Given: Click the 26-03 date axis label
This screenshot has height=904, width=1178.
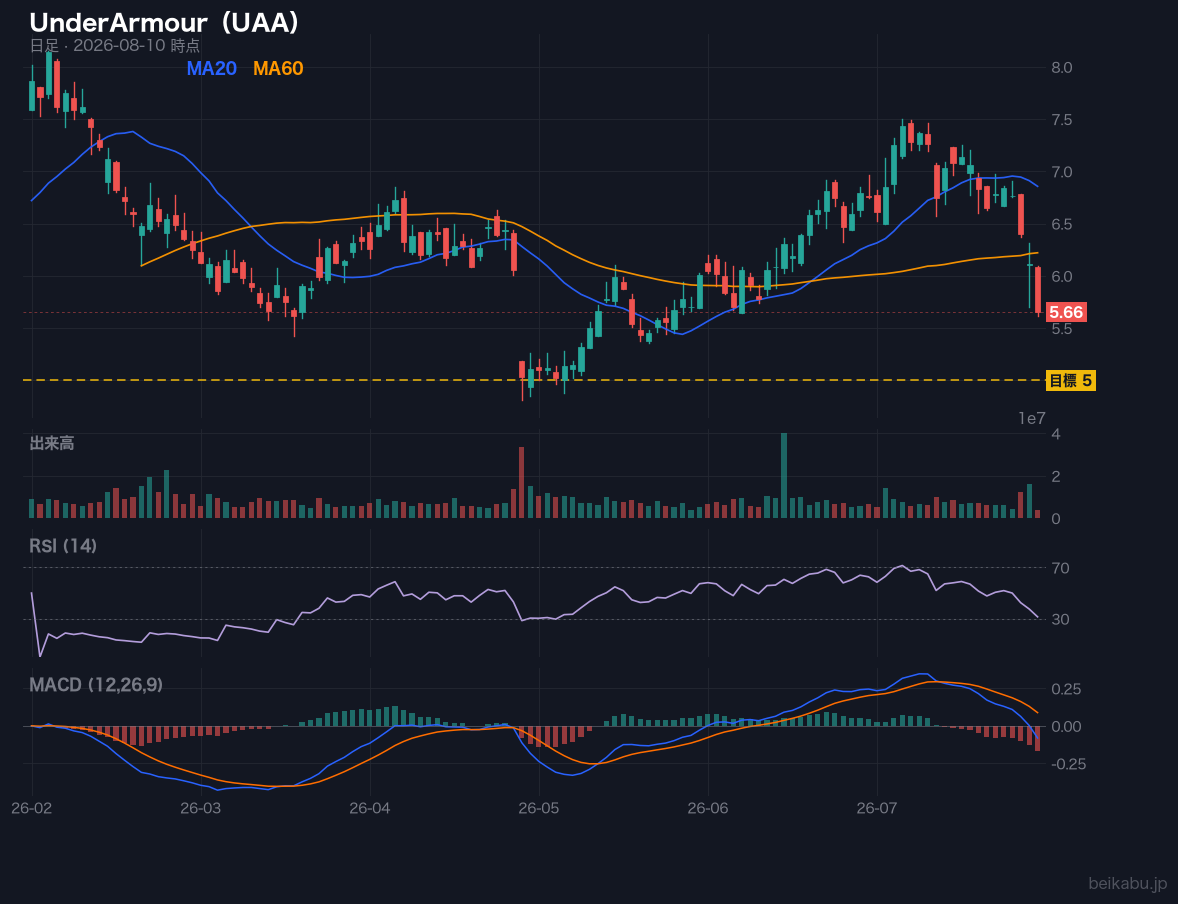Looking at the screenshot, I should (201, 809).
